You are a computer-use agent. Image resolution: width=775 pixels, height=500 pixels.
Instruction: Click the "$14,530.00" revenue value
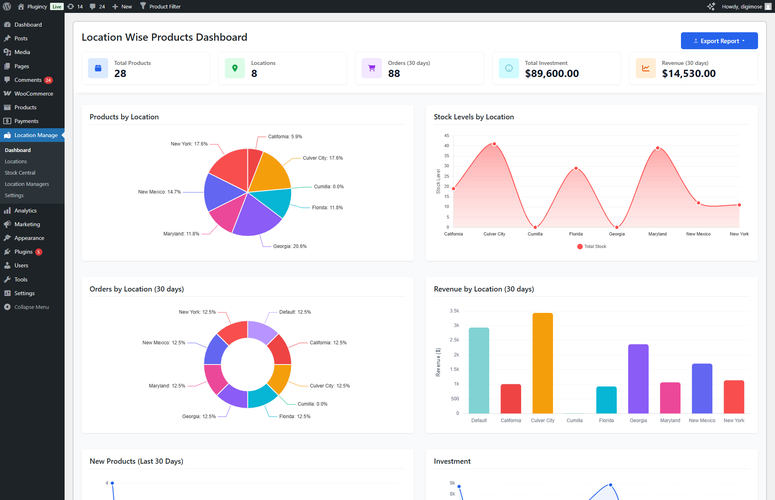(689, 74)
